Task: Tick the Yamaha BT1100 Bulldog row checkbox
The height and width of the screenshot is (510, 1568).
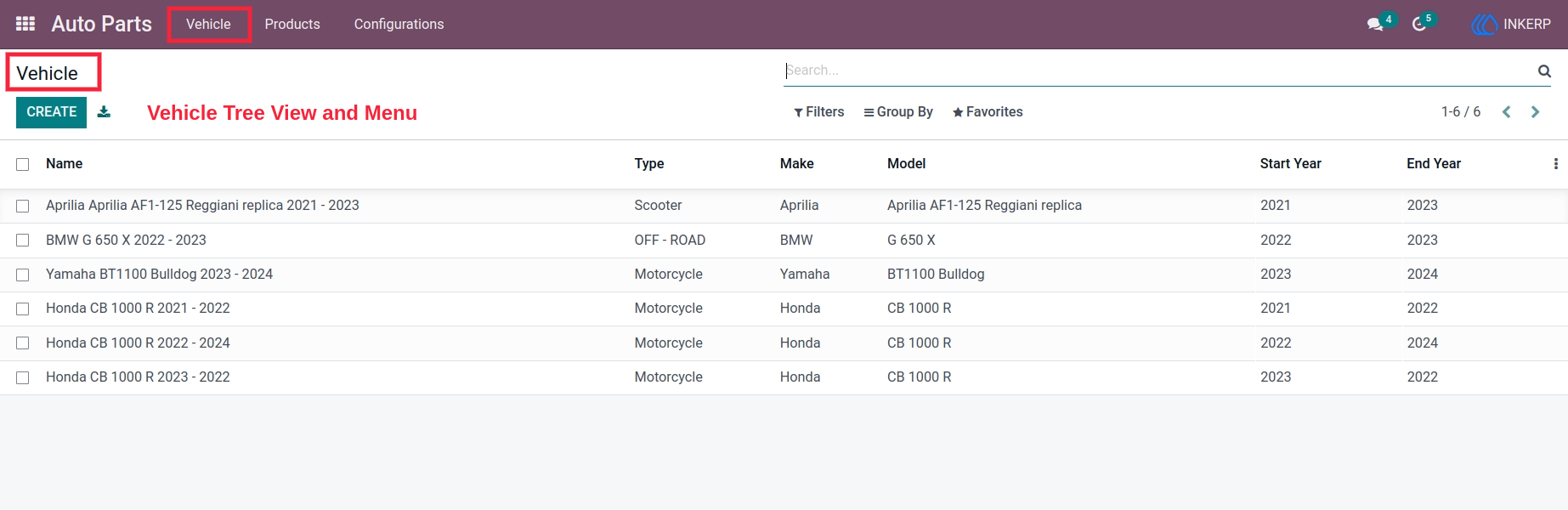Action: pyautogui.click(x=23, y=275)
